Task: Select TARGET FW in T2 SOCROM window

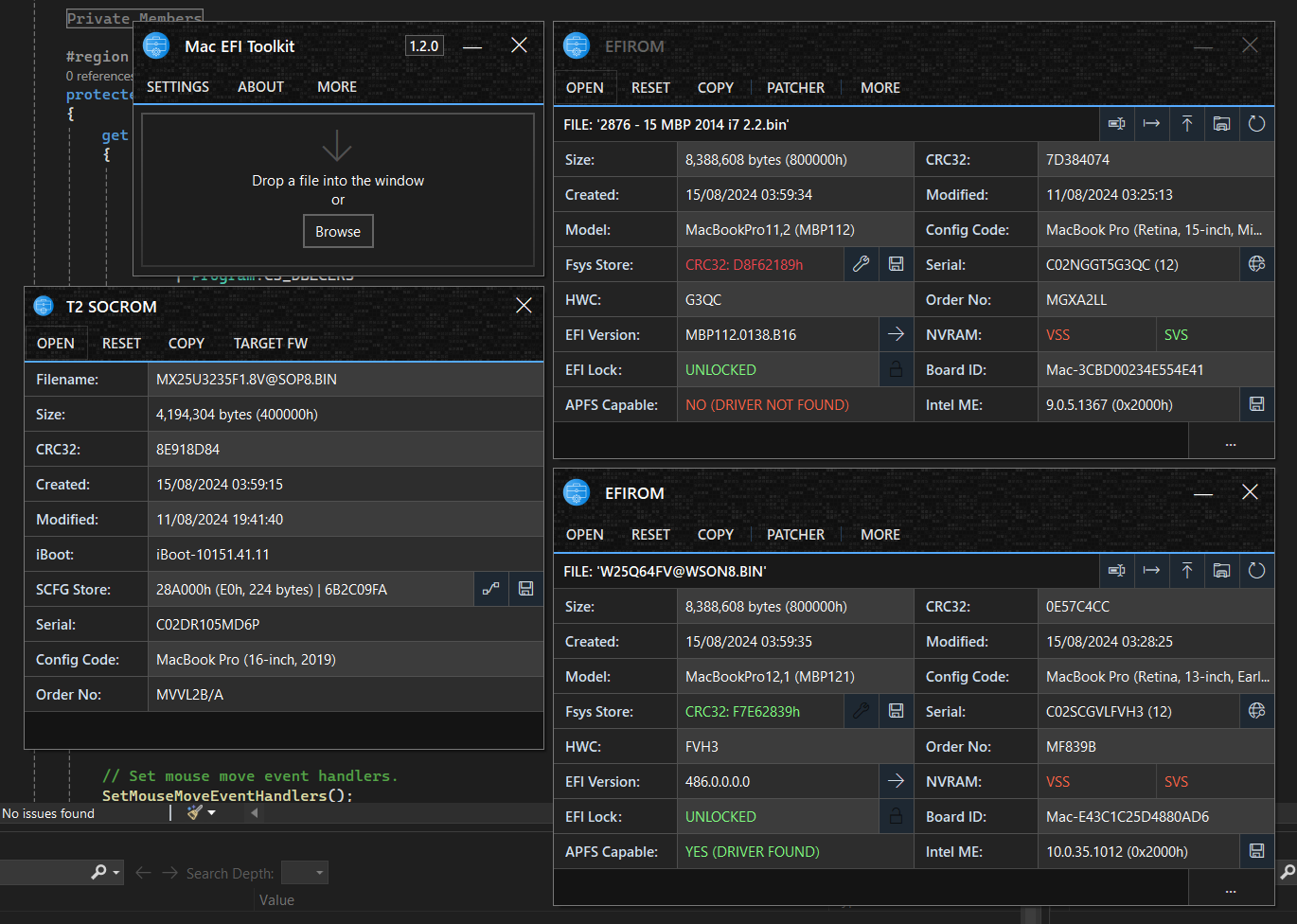Action: 270,344
